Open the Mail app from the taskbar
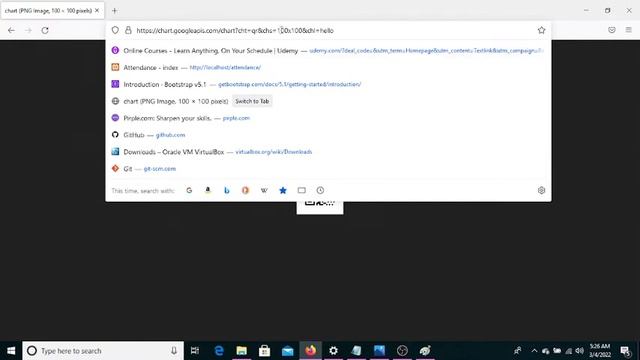The image size is (640, 360). point(287,351)
